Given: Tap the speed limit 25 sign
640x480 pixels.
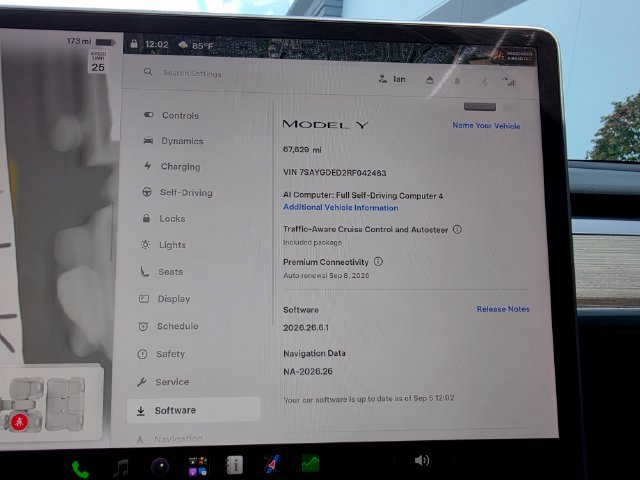Looking at the screenshot, I should coord(98,62).
